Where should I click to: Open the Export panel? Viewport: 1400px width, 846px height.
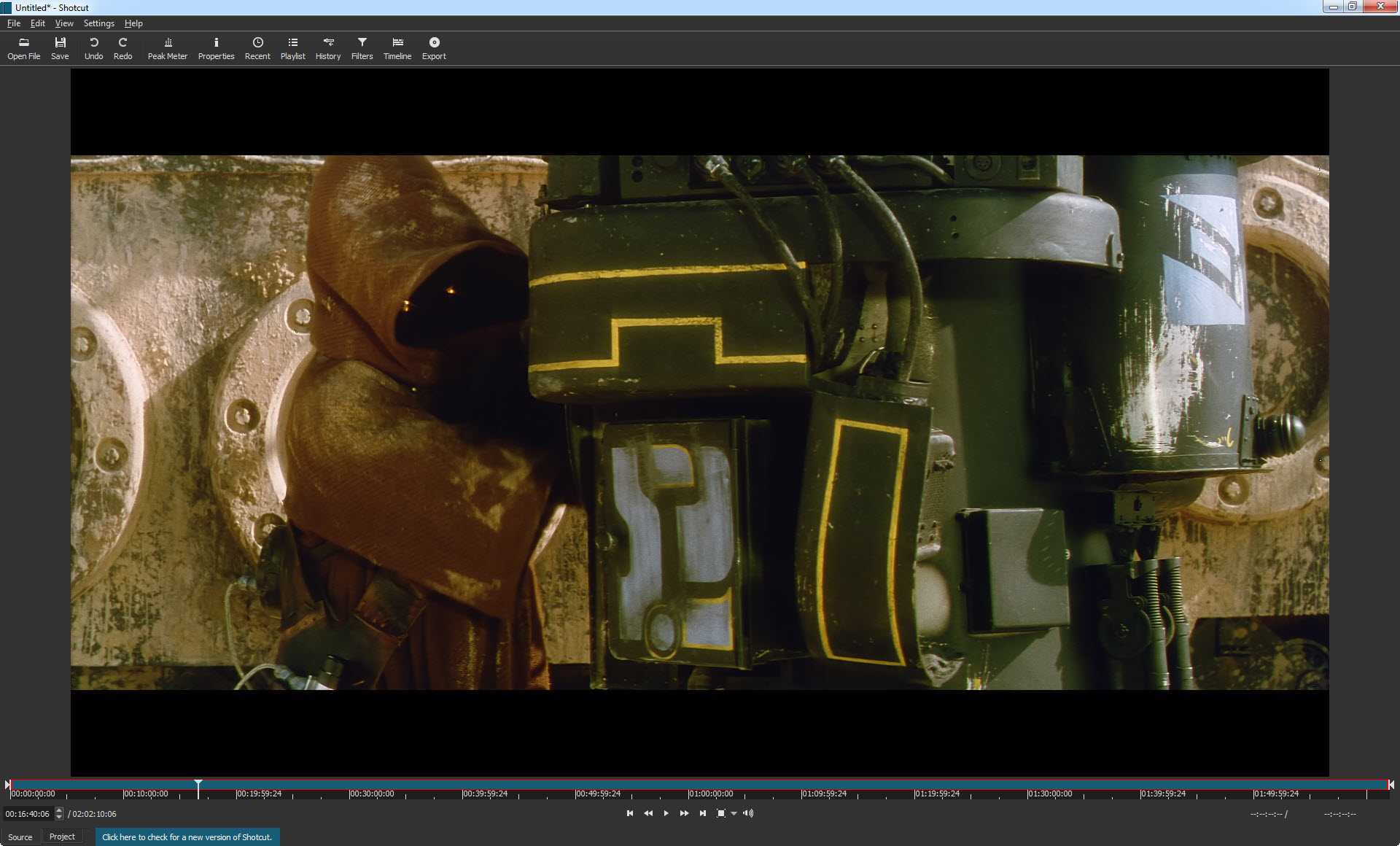coord(434,48)
